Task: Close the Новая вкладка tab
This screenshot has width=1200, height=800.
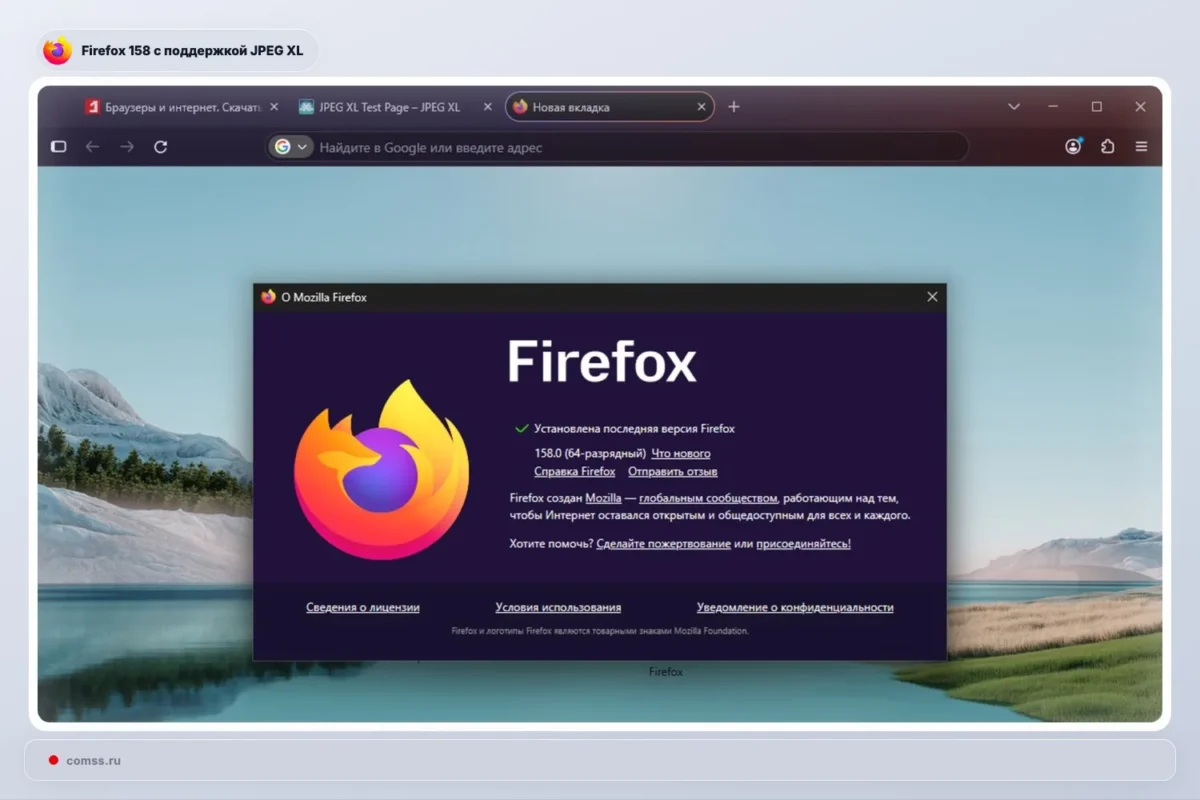Action: click(701, 107)
